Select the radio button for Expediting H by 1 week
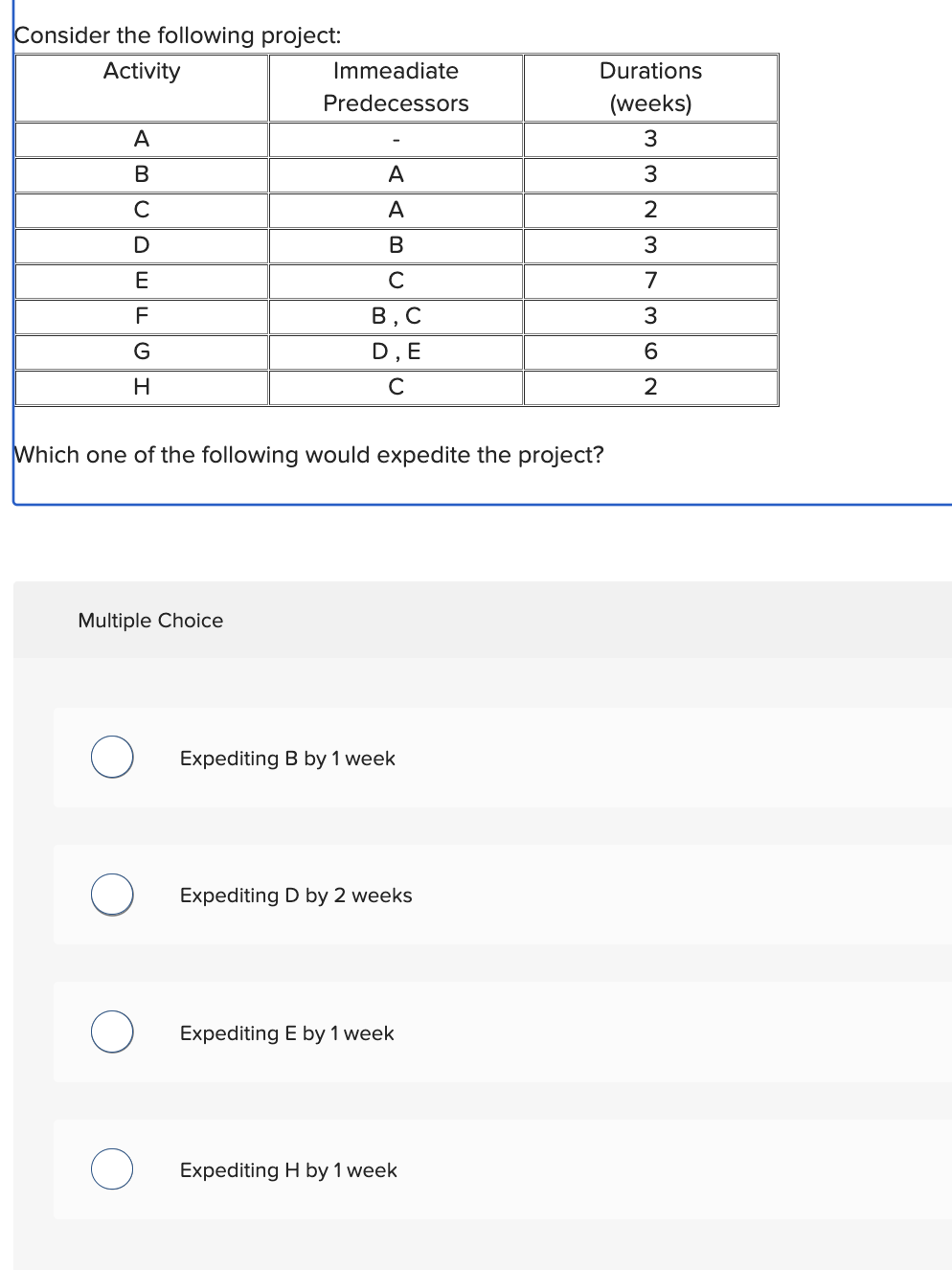952x1270 pixels. pyautogui.click(x=111, y=1168)
